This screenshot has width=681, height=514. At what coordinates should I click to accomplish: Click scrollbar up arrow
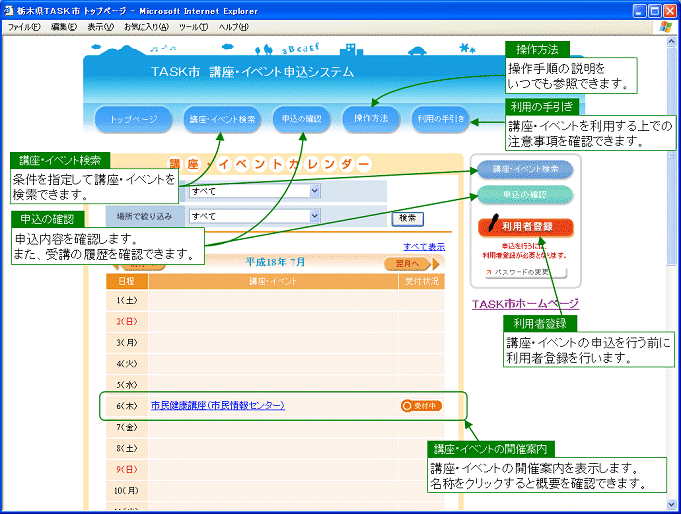click(671, 41)
